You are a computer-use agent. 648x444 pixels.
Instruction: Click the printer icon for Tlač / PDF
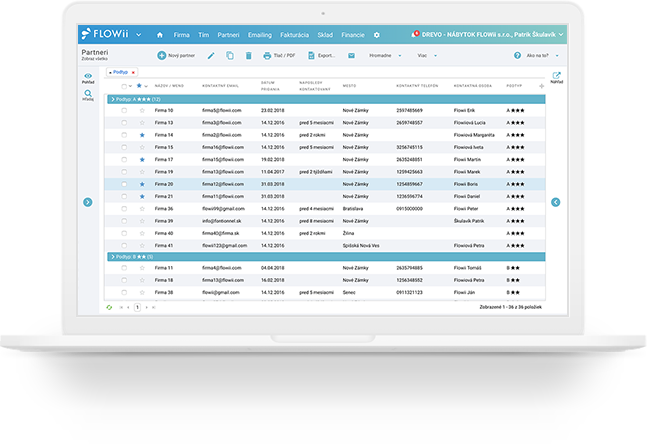click(267, 55)
